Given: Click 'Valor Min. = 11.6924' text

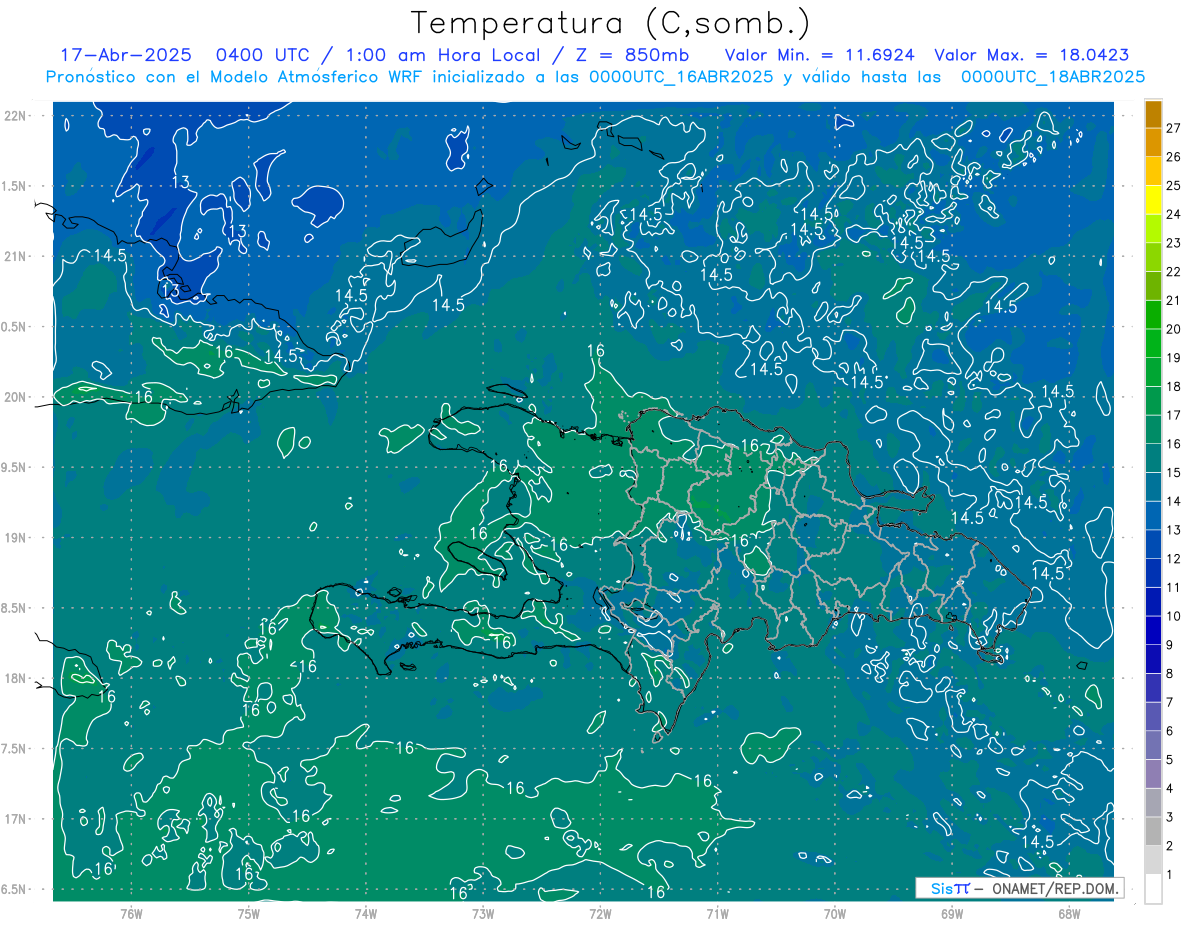Looking at the screenshot, I should tap(819, 55).
